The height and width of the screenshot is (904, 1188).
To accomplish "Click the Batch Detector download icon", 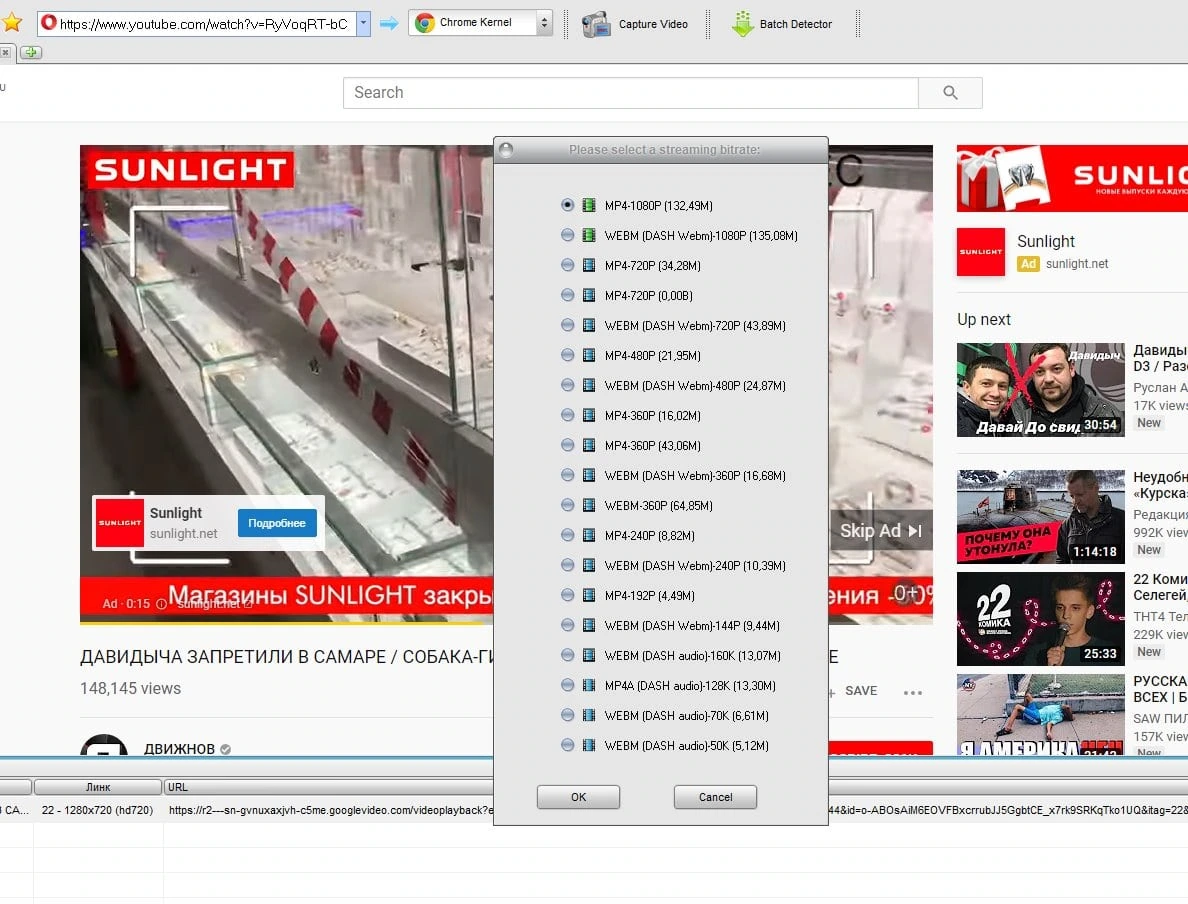I will (x=742, y=24).
